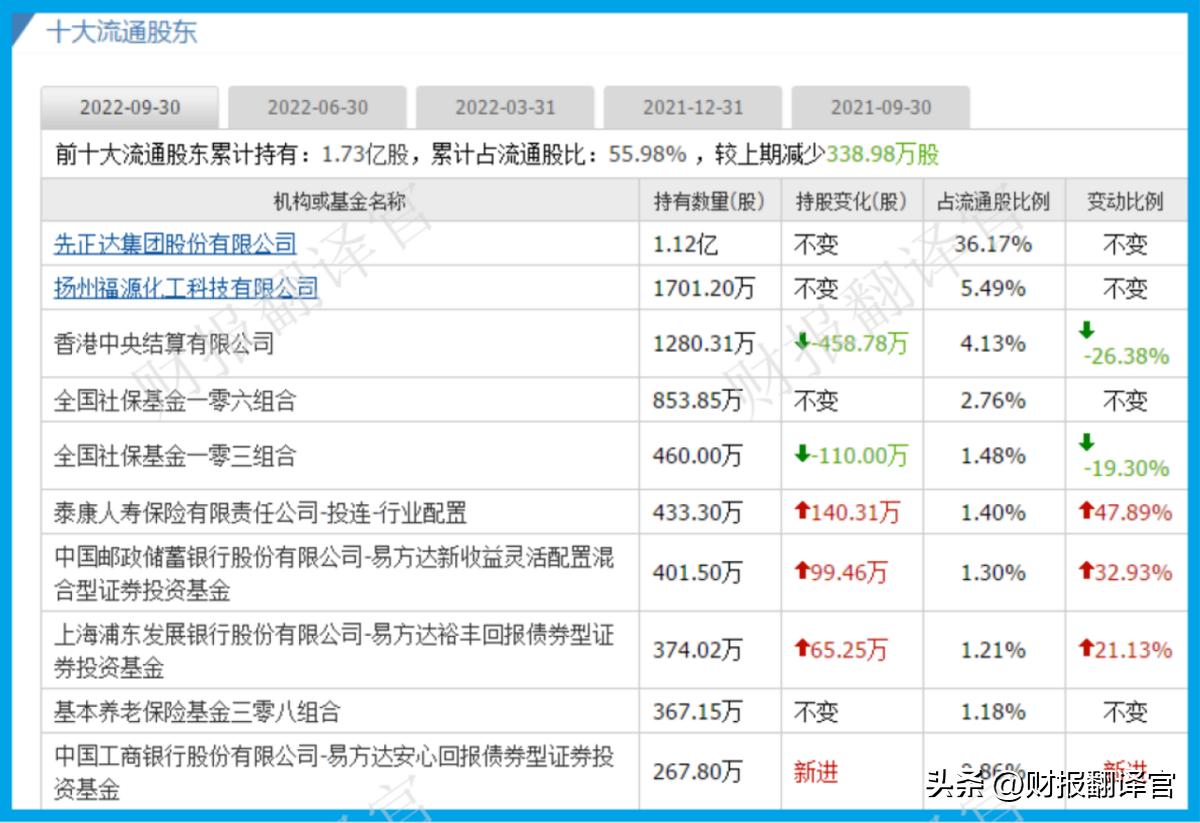The image size is (1200, 823).
Task: Click the 1.12亿 holding quantity
Action: [685, 244]
